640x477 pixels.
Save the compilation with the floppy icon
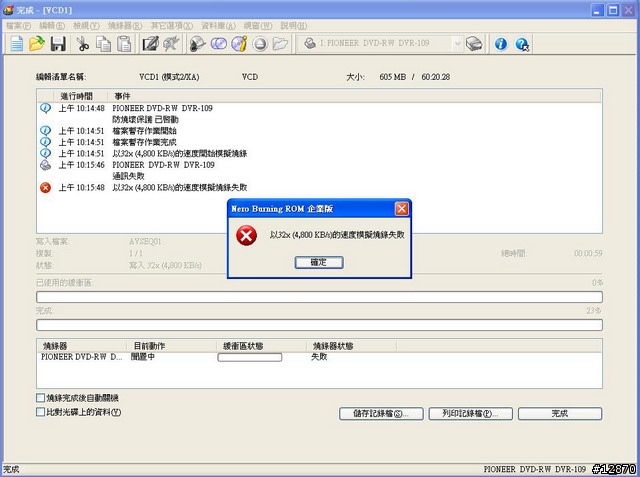coord(58,44)
